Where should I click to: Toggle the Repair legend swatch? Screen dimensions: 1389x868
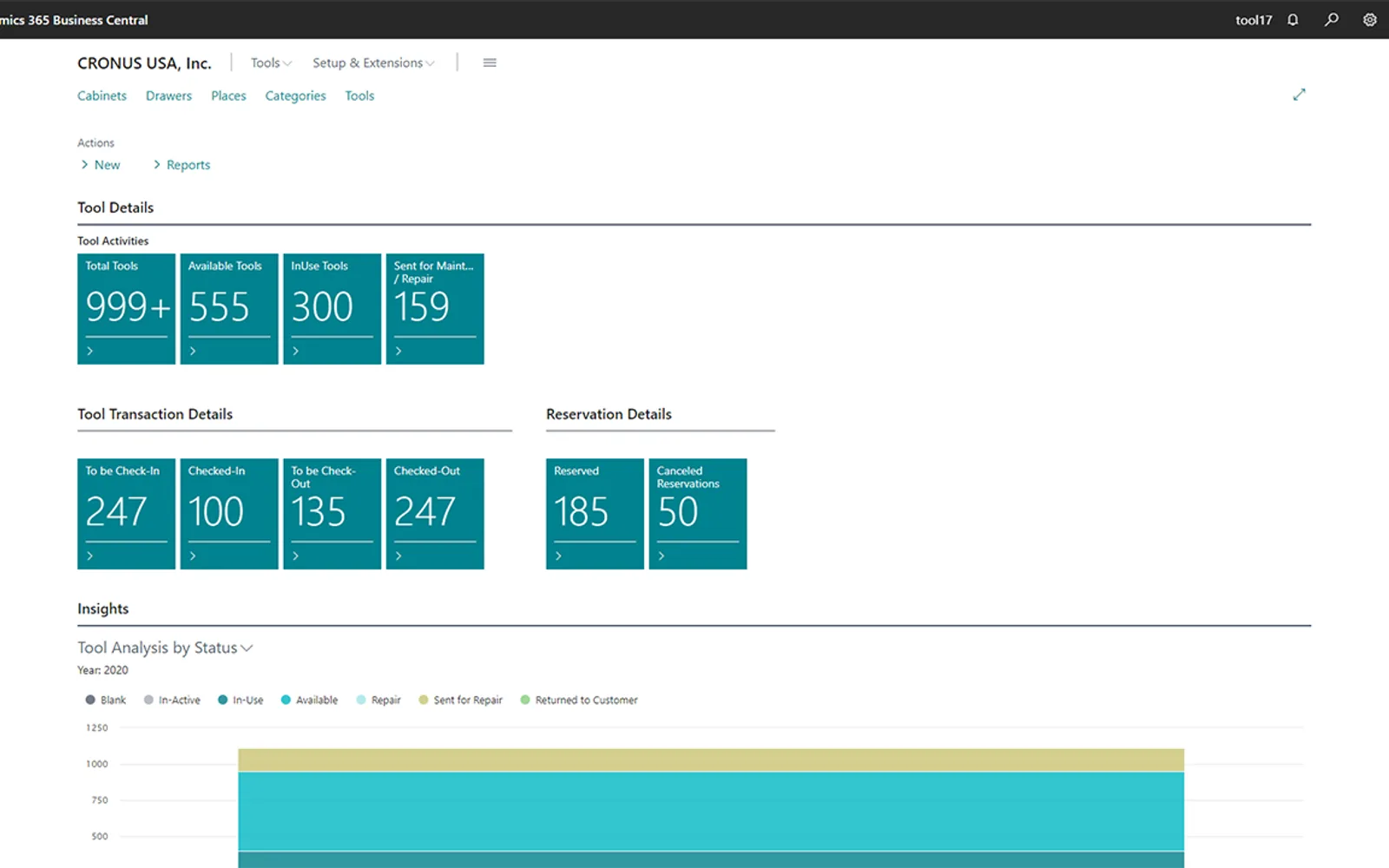coord(361,700)
